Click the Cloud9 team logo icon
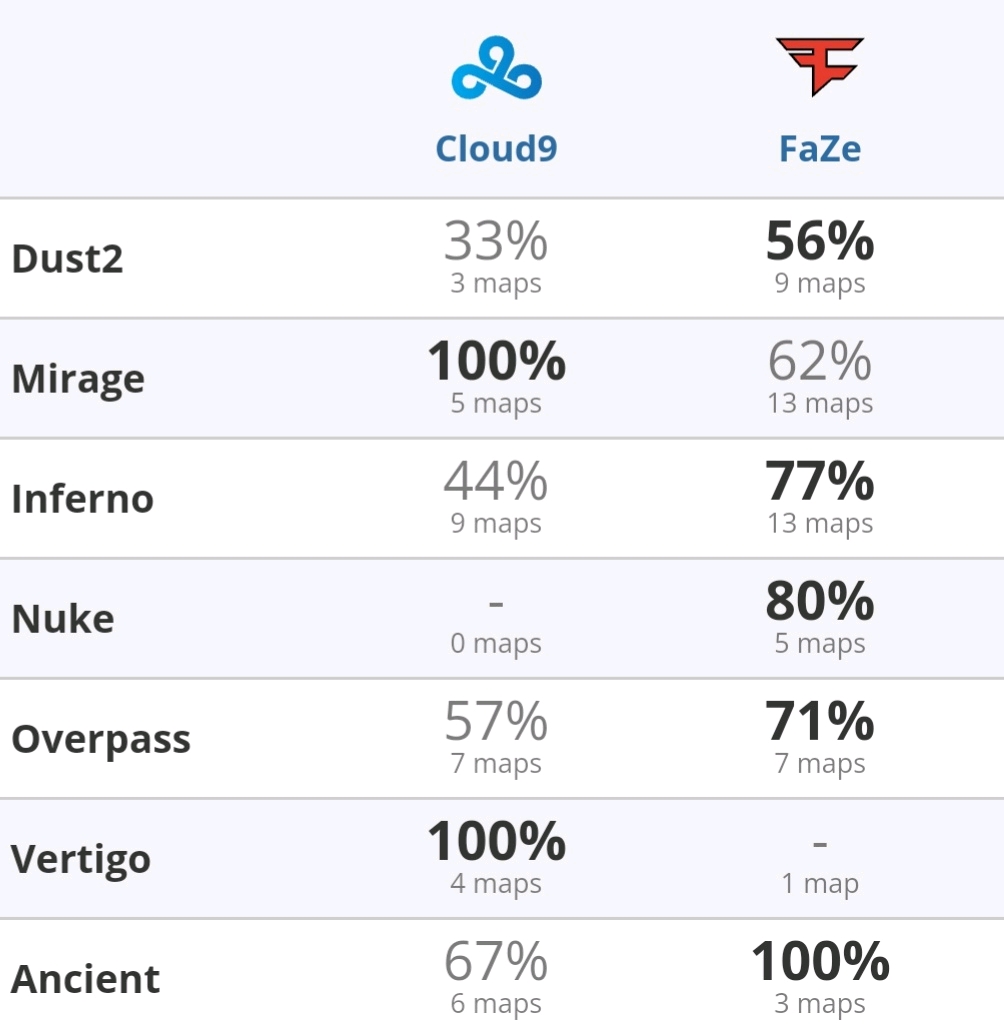Screen dimensions: 1004x1034 tap(496, 68)
